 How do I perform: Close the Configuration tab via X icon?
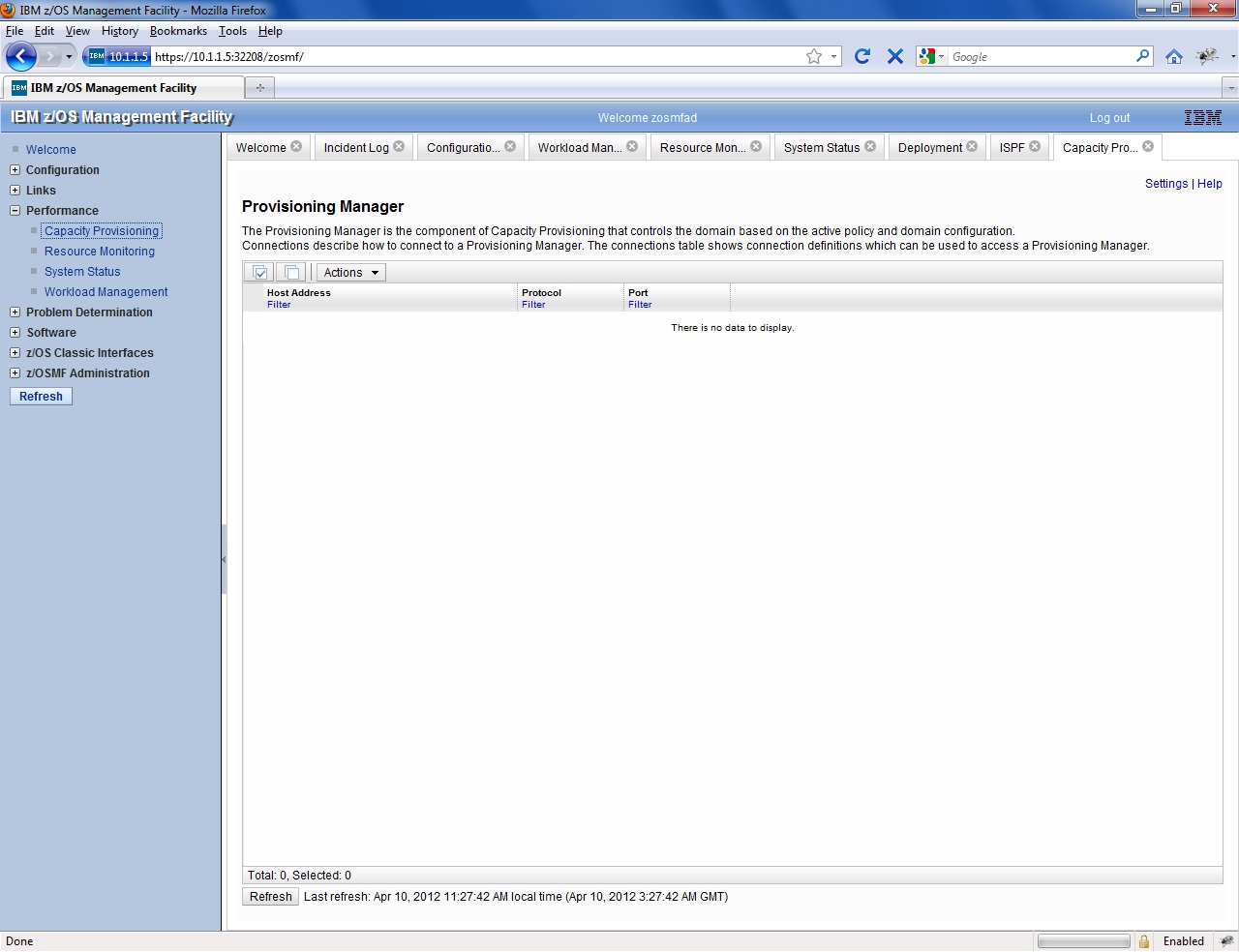[x=510, y=146]
